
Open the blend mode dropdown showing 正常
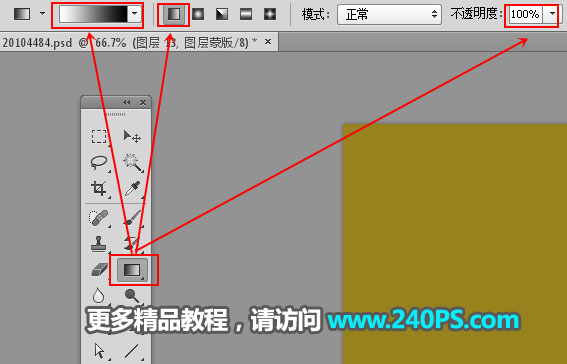click(389, 14)
